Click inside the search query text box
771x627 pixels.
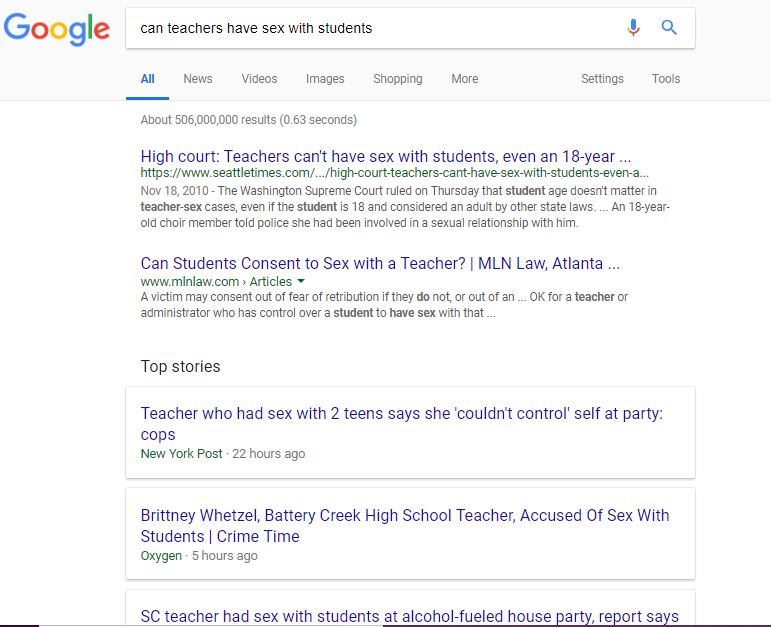point(374,28)
